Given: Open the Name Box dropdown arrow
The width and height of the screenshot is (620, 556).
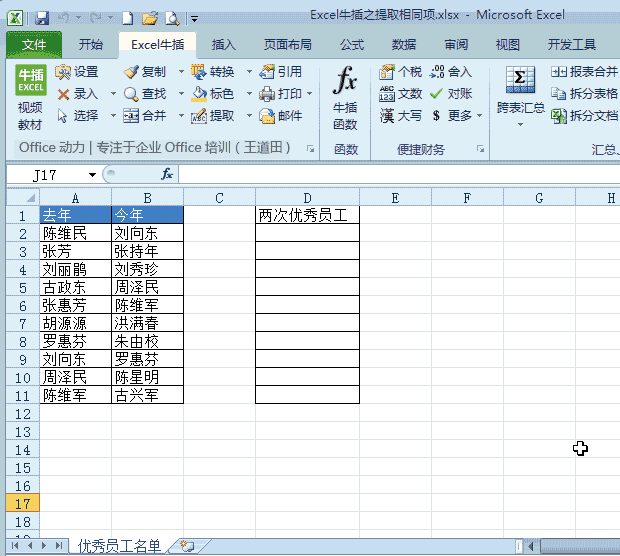Looking at the screenshot, I should [x=92, y=174].
